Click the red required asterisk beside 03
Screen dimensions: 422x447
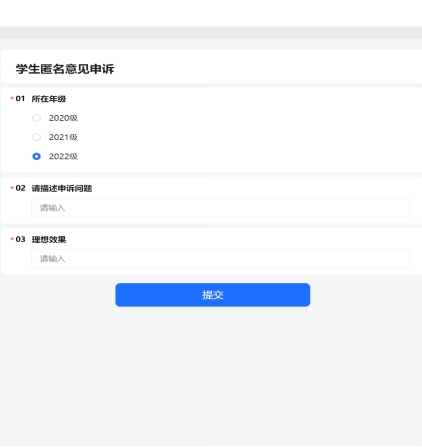point(12,239)
